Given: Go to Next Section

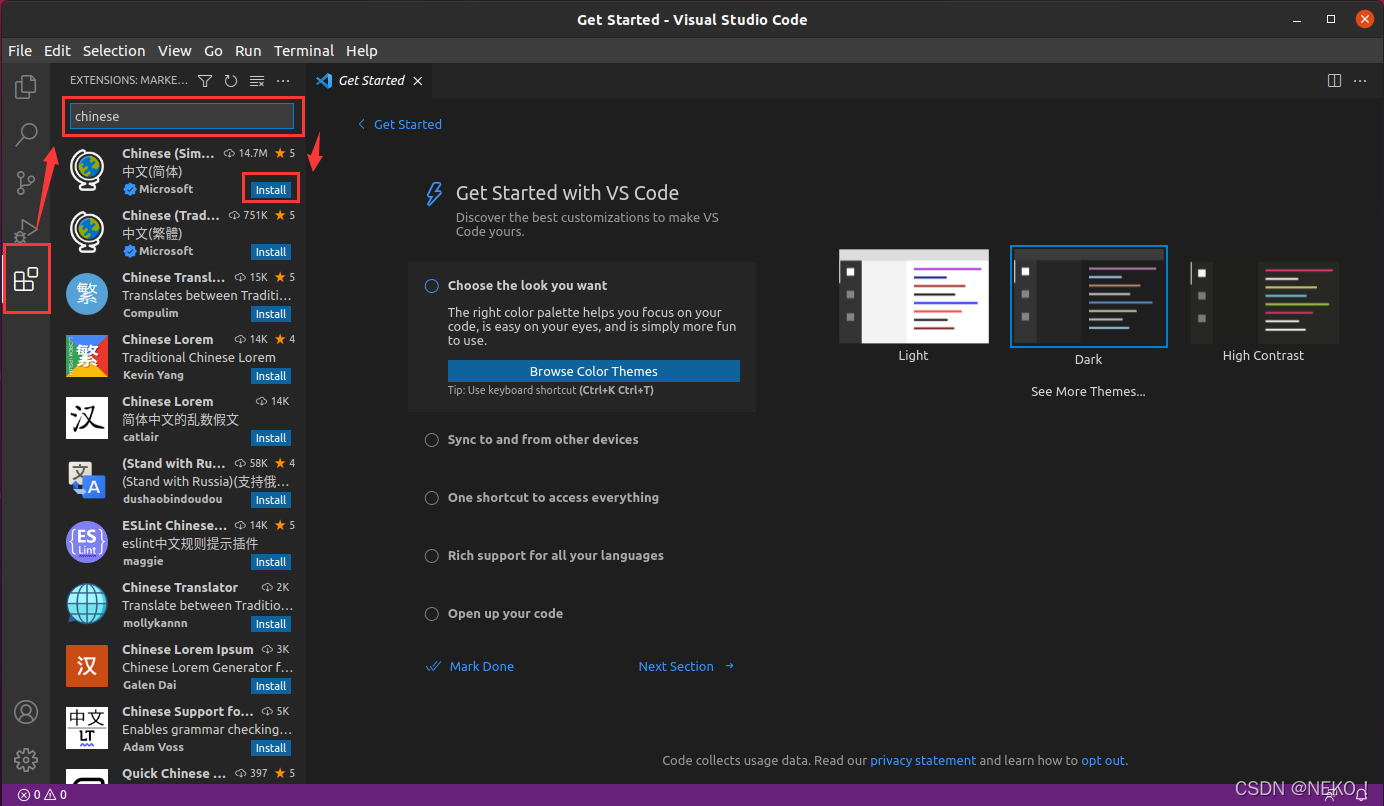Looking at the screenshot, I should [x=687, y=667].
